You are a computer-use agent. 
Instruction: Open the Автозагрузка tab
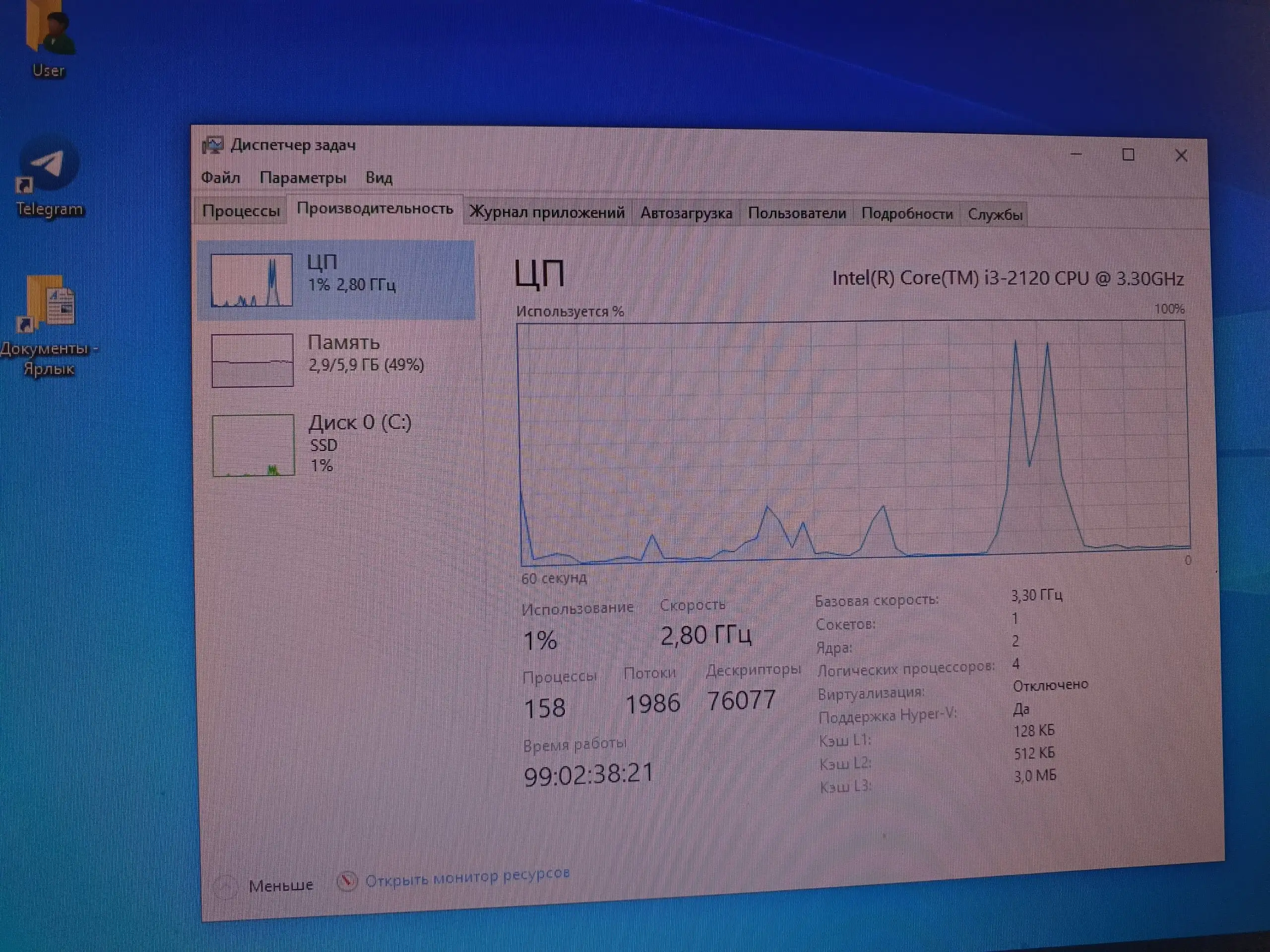click(x=686, y=214)
